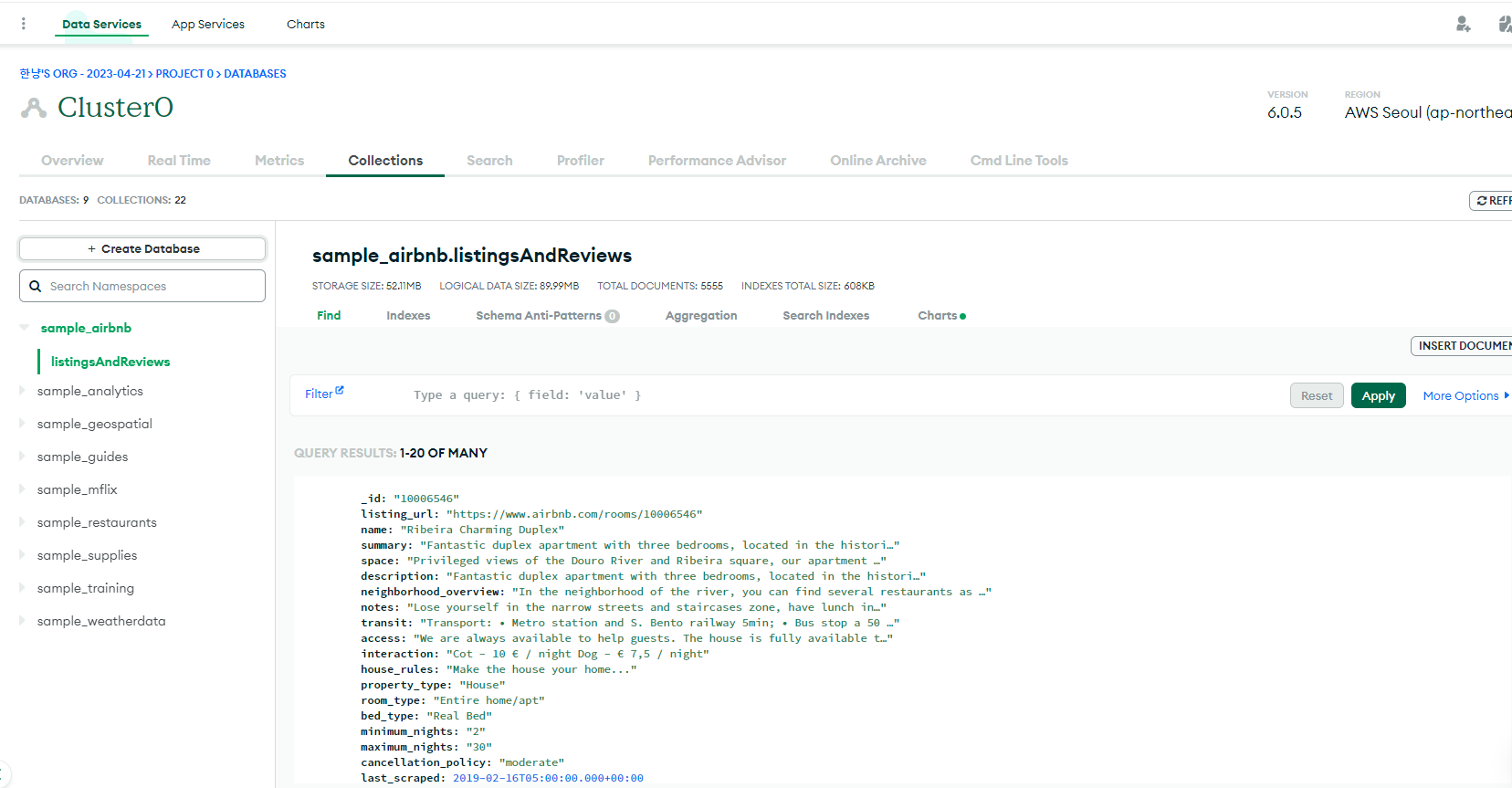Select the Collections tab
The image size is (1512, 788).
[x=385, y=161]
